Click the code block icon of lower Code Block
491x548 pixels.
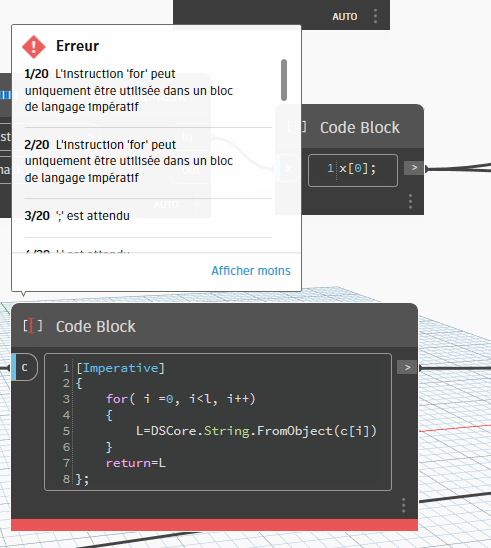pos(33,326)
